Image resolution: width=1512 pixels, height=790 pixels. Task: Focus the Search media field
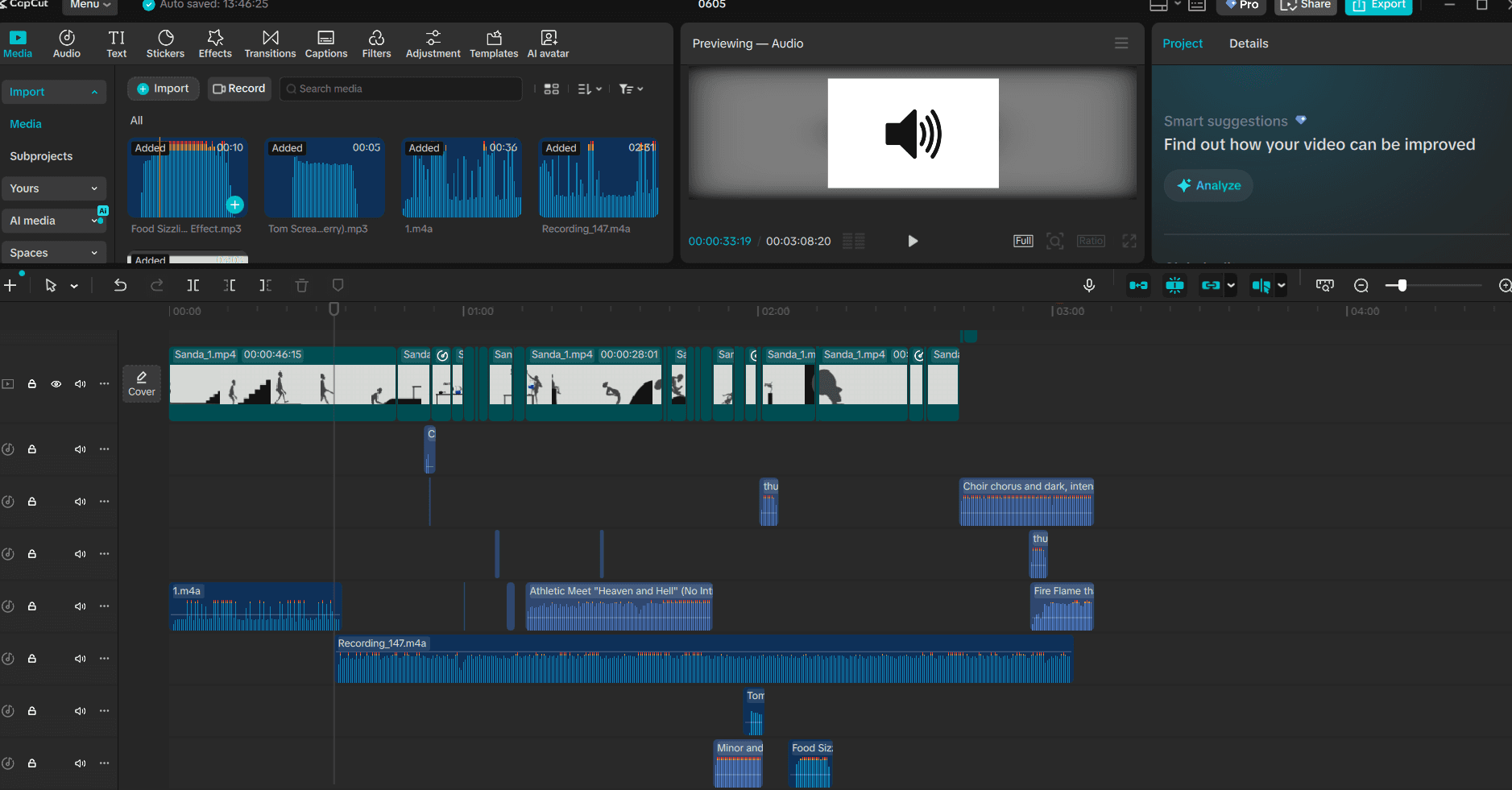click(401, 89)
